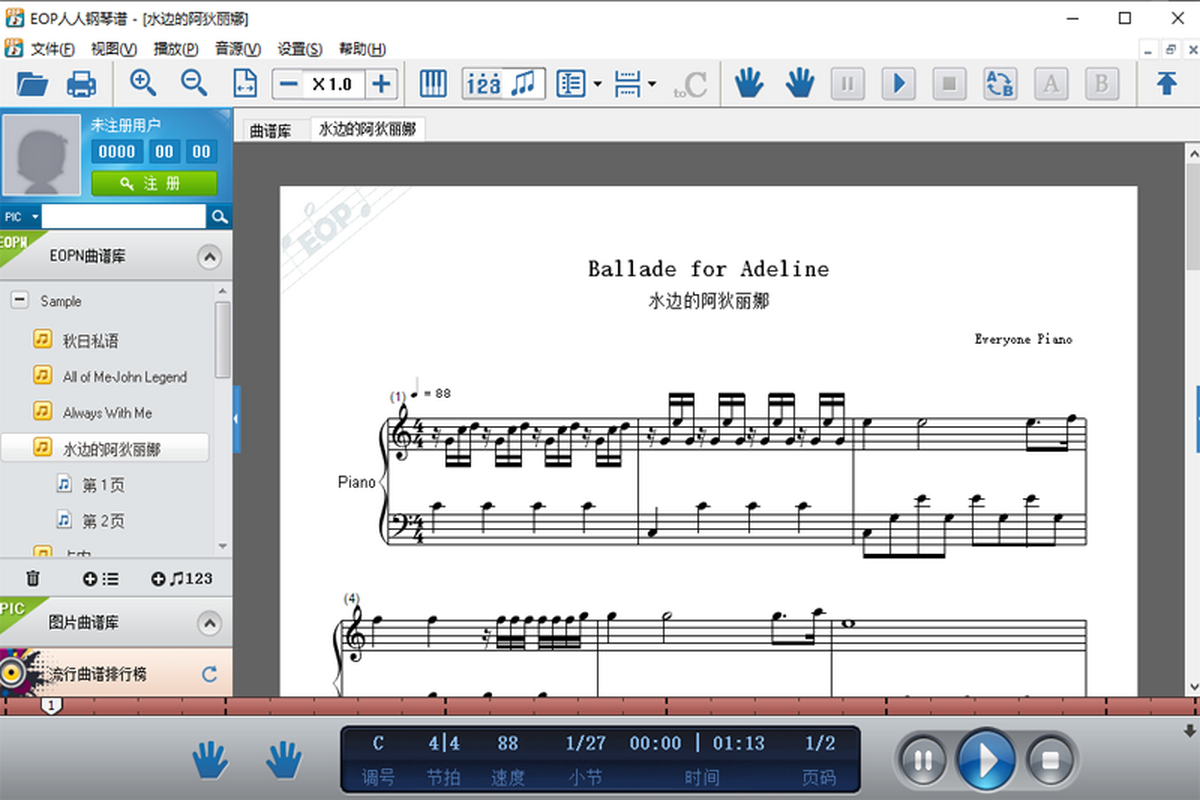The width and height of the screenshot is (1200, 800).
Task: Print the score using the printer icon
Action: (x=81, y=84)
